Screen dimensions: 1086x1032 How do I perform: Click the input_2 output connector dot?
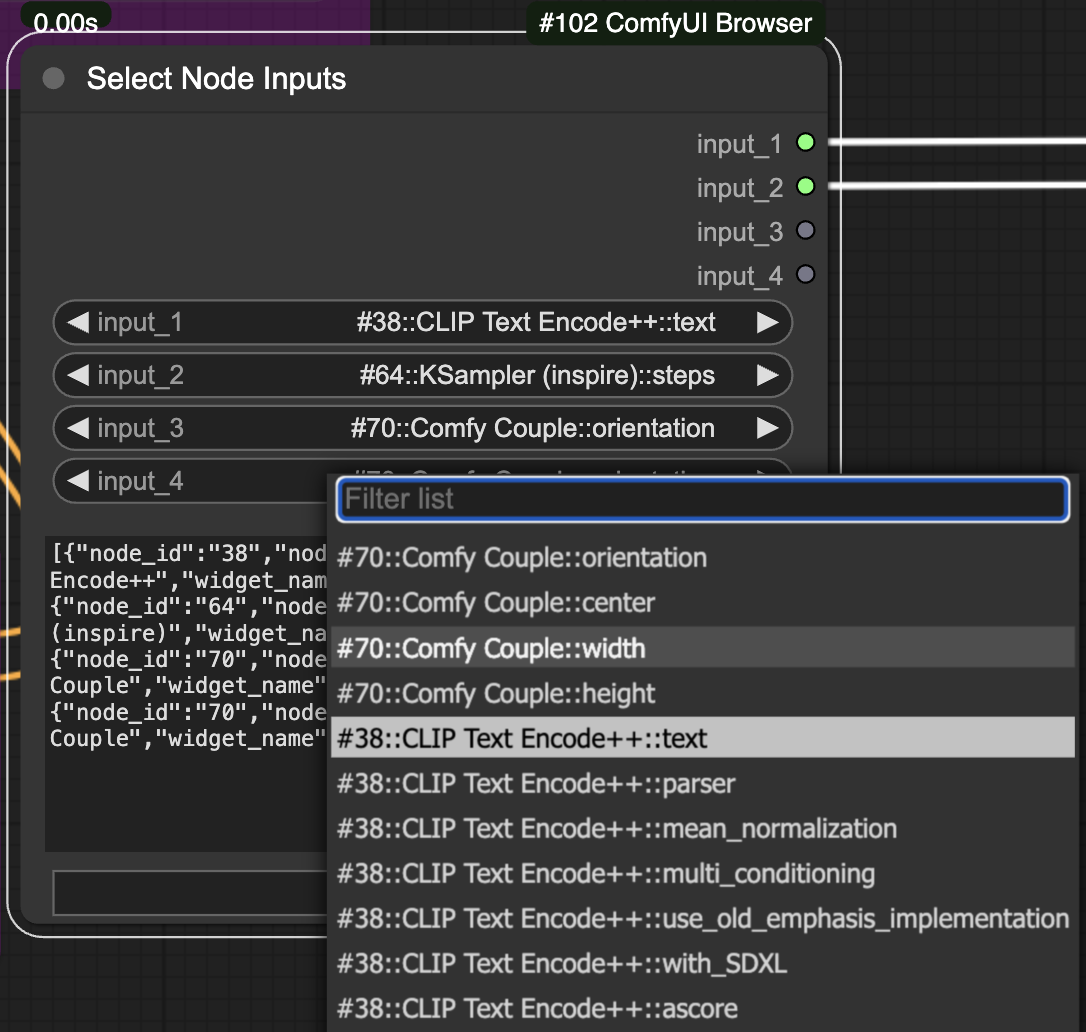[x=805, y=187]
